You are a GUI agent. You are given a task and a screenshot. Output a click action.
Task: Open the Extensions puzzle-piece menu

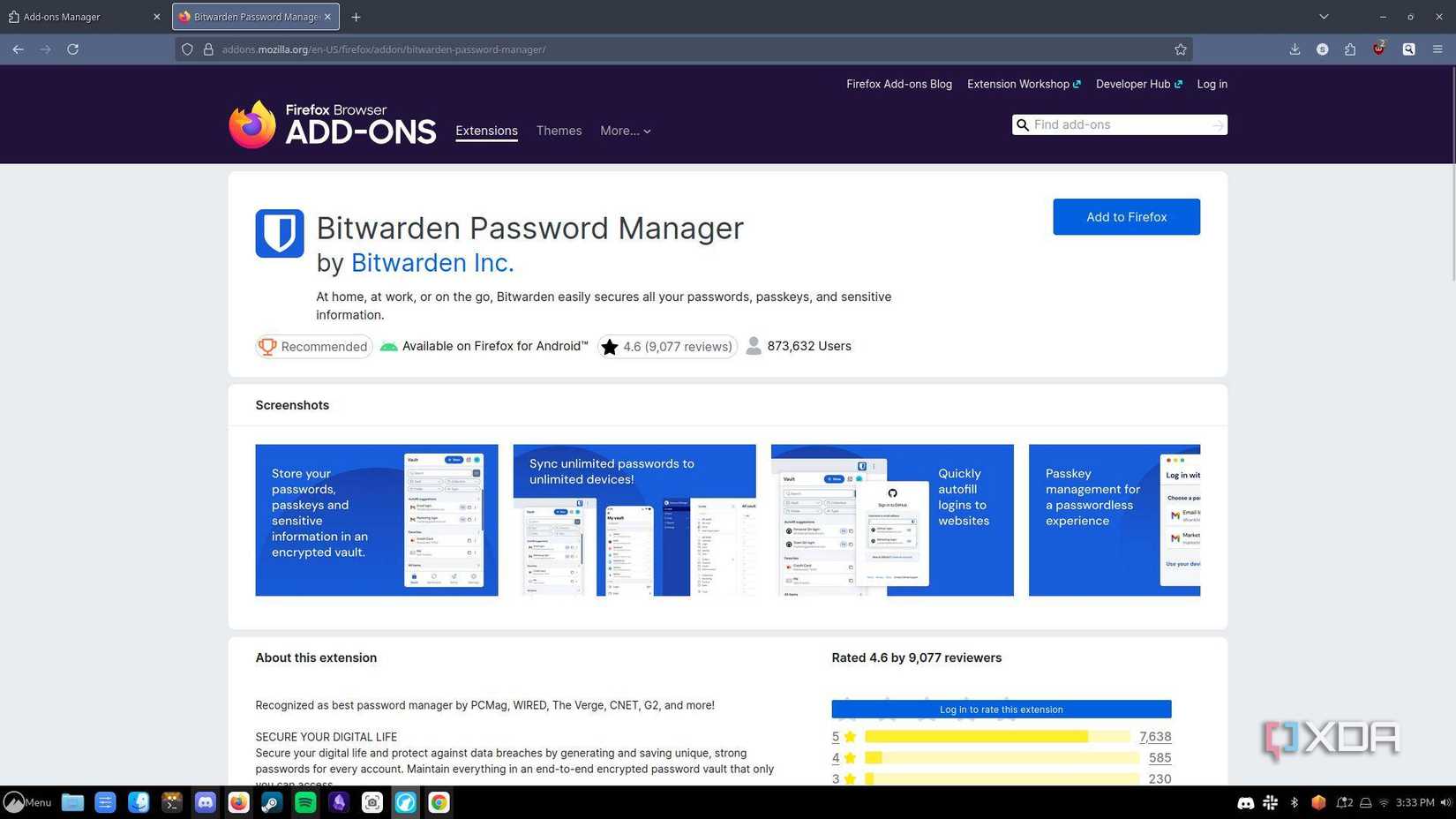coord(1350,49)
